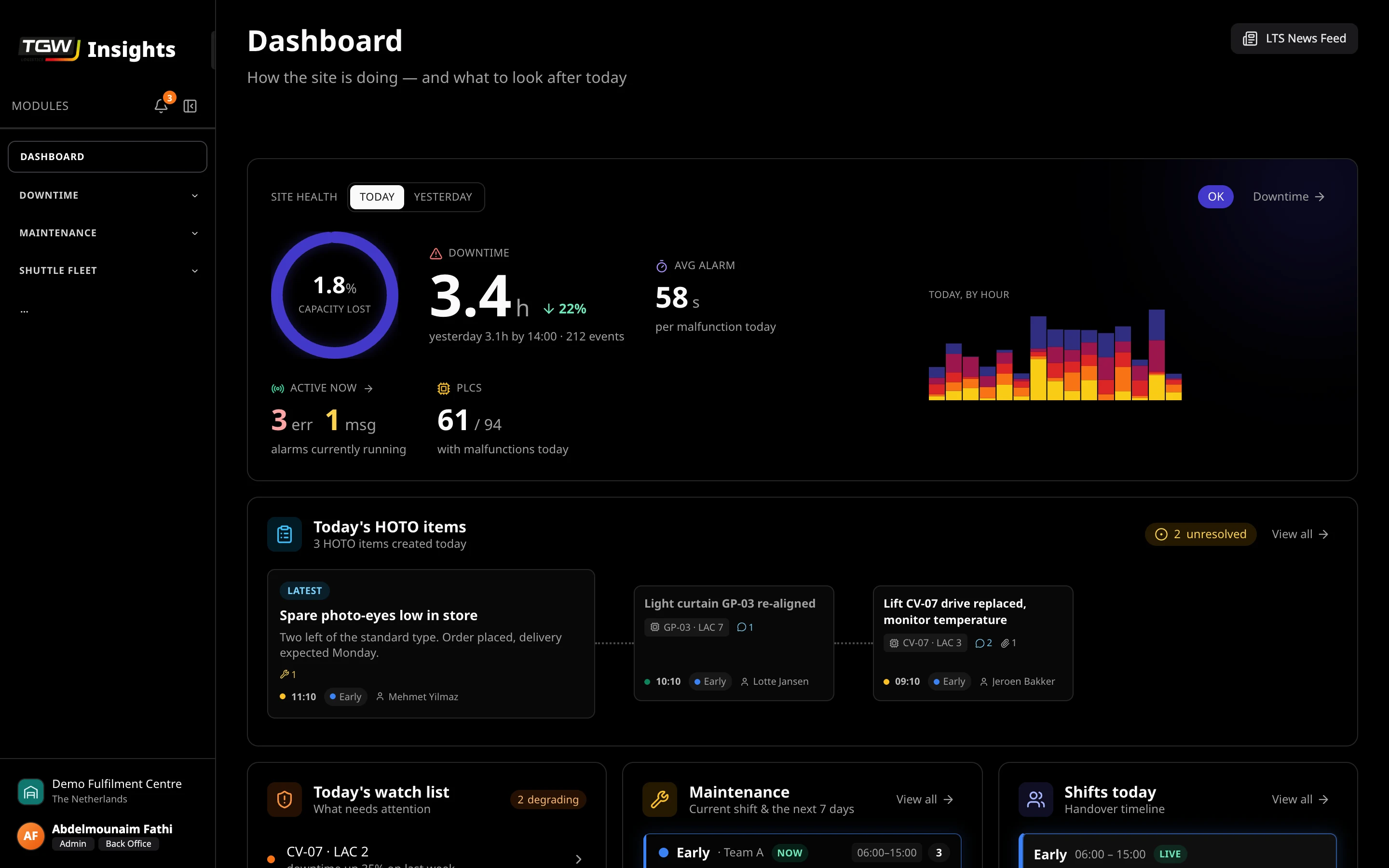Click the 2 degrading badge
Image resolution: width=1389 pixels, height=868 pixels.
(x=548, y=800)
